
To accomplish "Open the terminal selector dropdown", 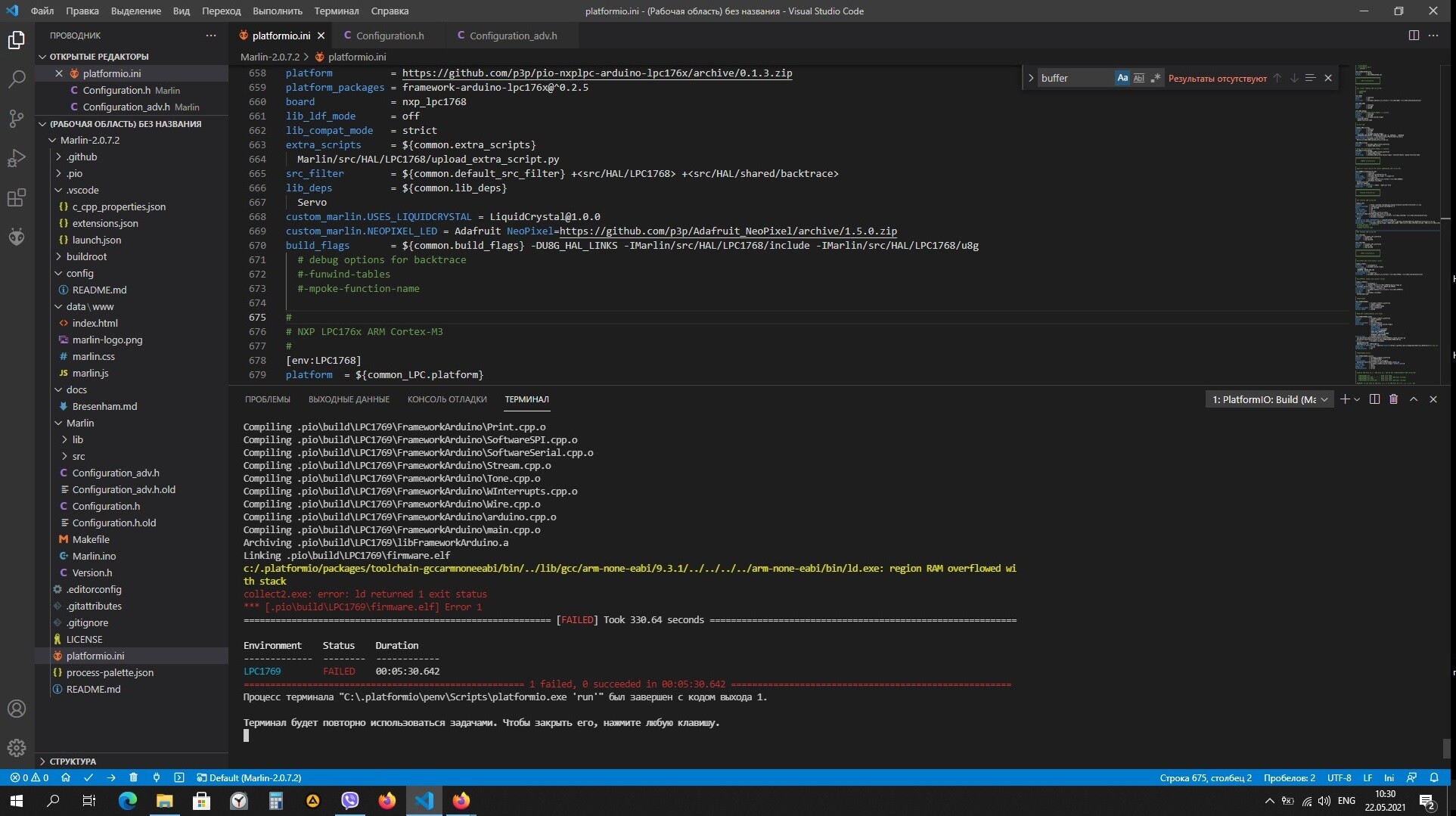I will pos(1269,399).
